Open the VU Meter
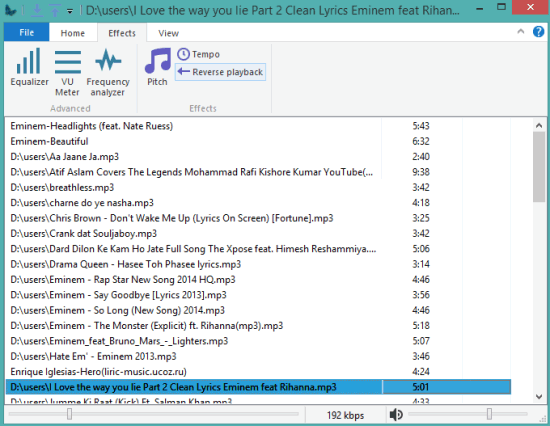550x426 pixels. tap(67, 73)
